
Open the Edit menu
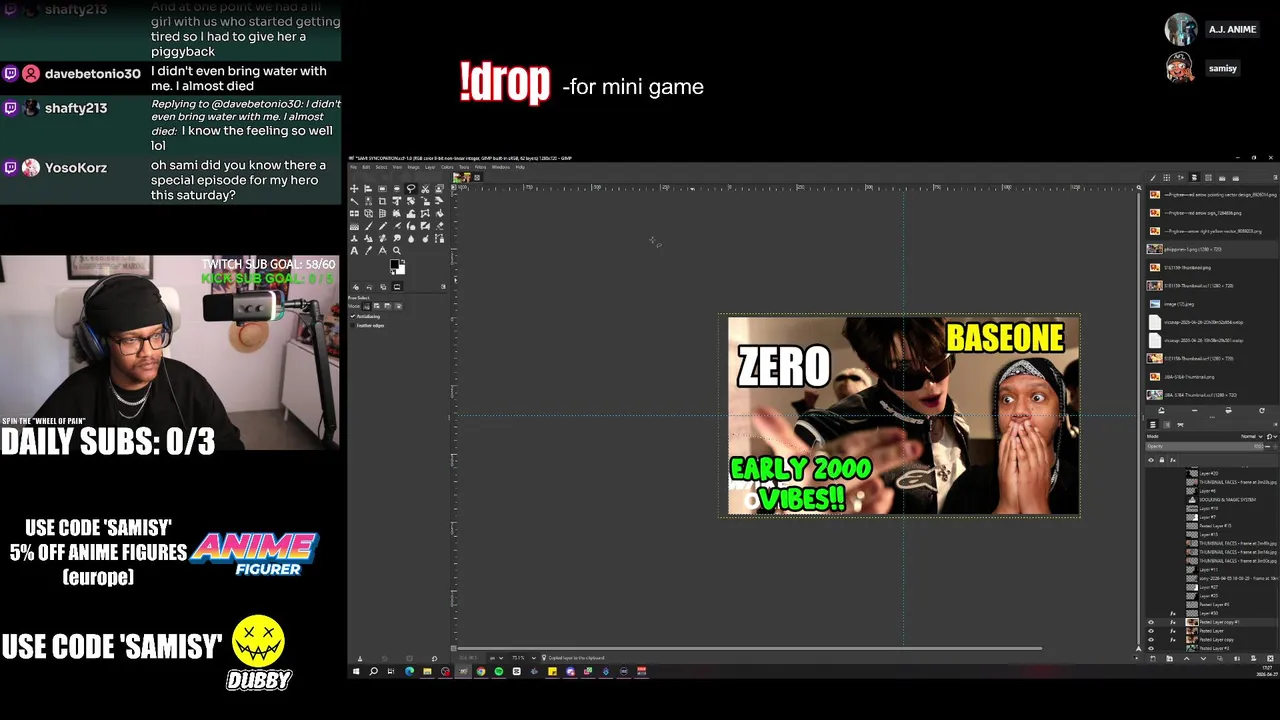pyautogui.click(x=366, y=167)
